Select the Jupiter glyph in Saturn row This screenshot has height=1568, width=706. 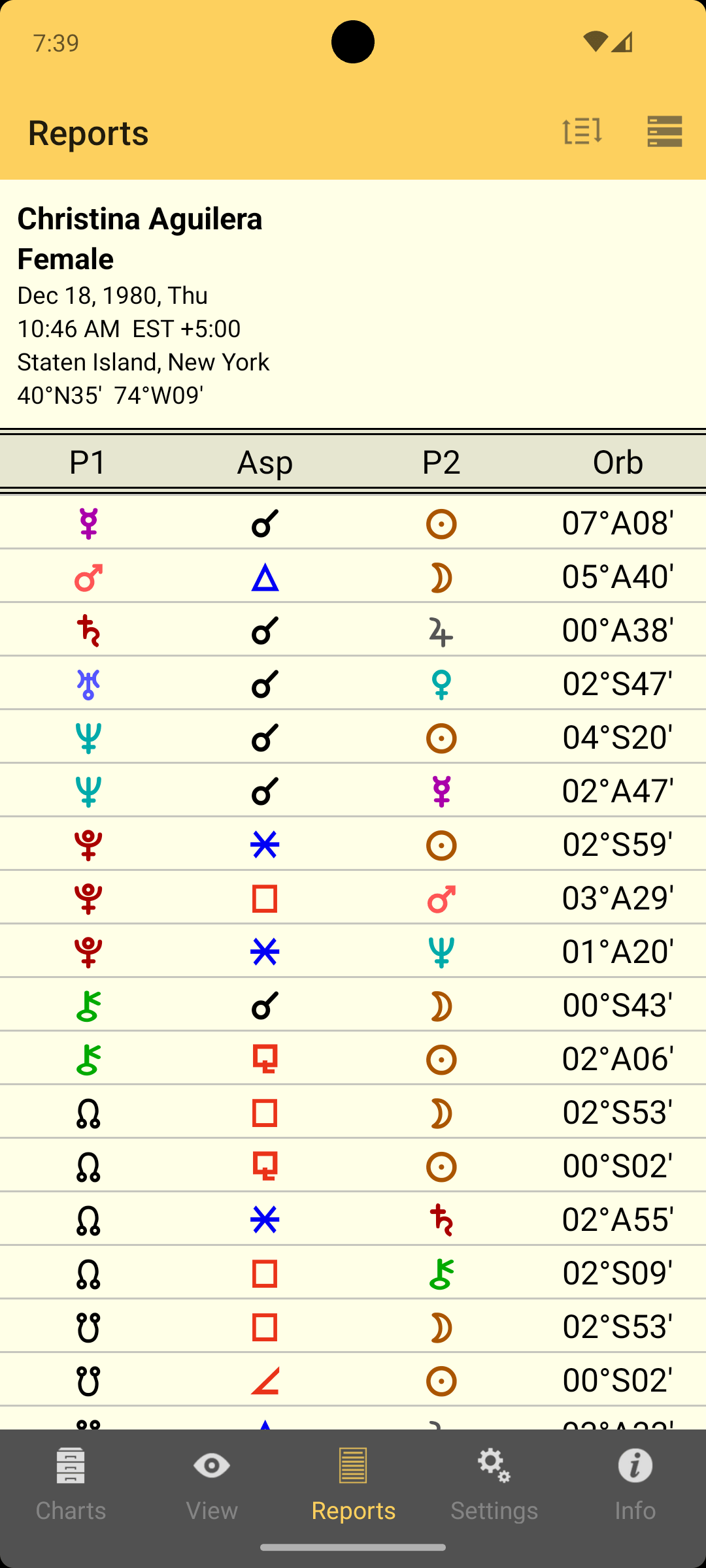click(441, 631)
